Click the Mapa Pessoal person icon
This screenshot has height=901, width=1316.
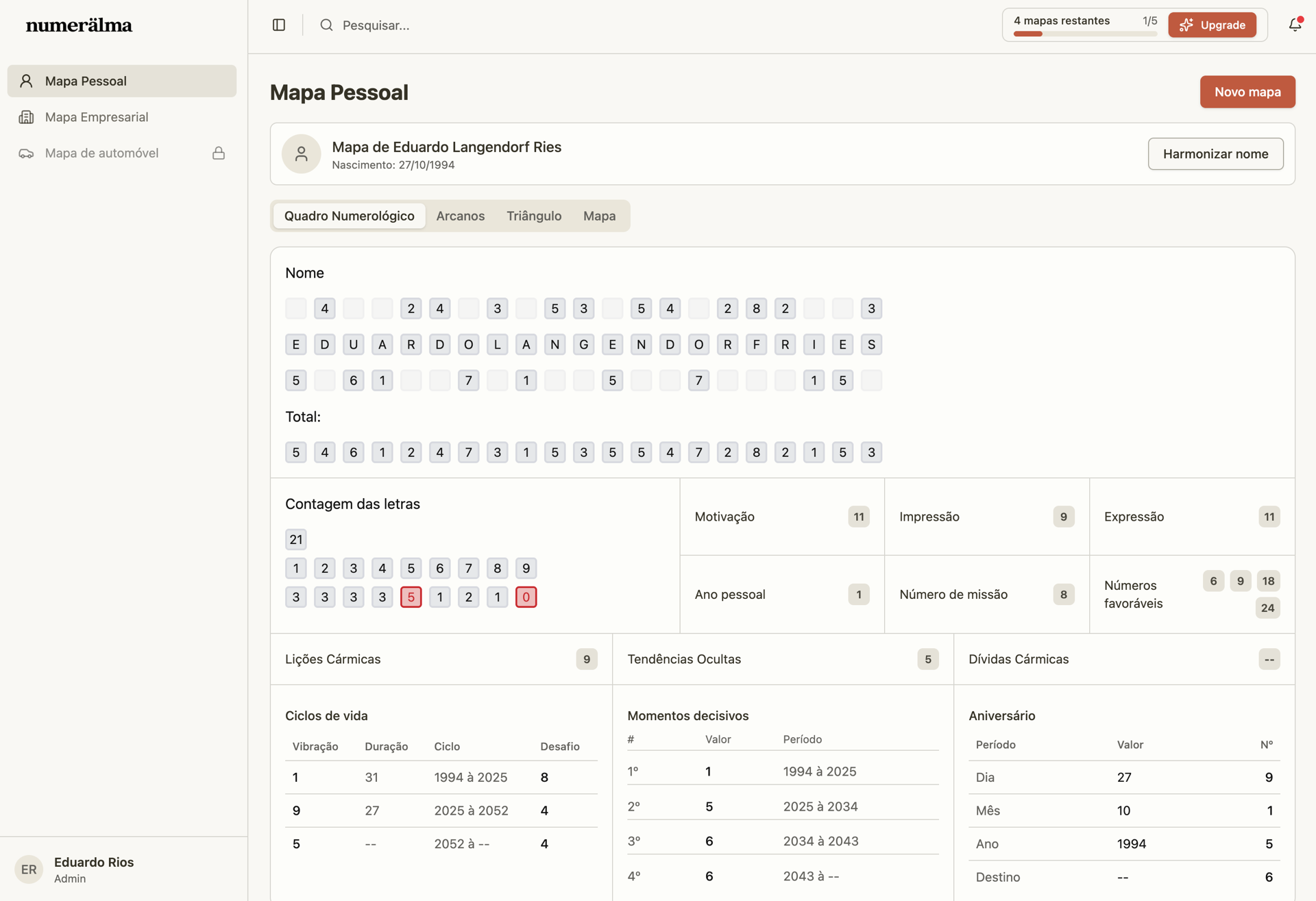point(26,81)
